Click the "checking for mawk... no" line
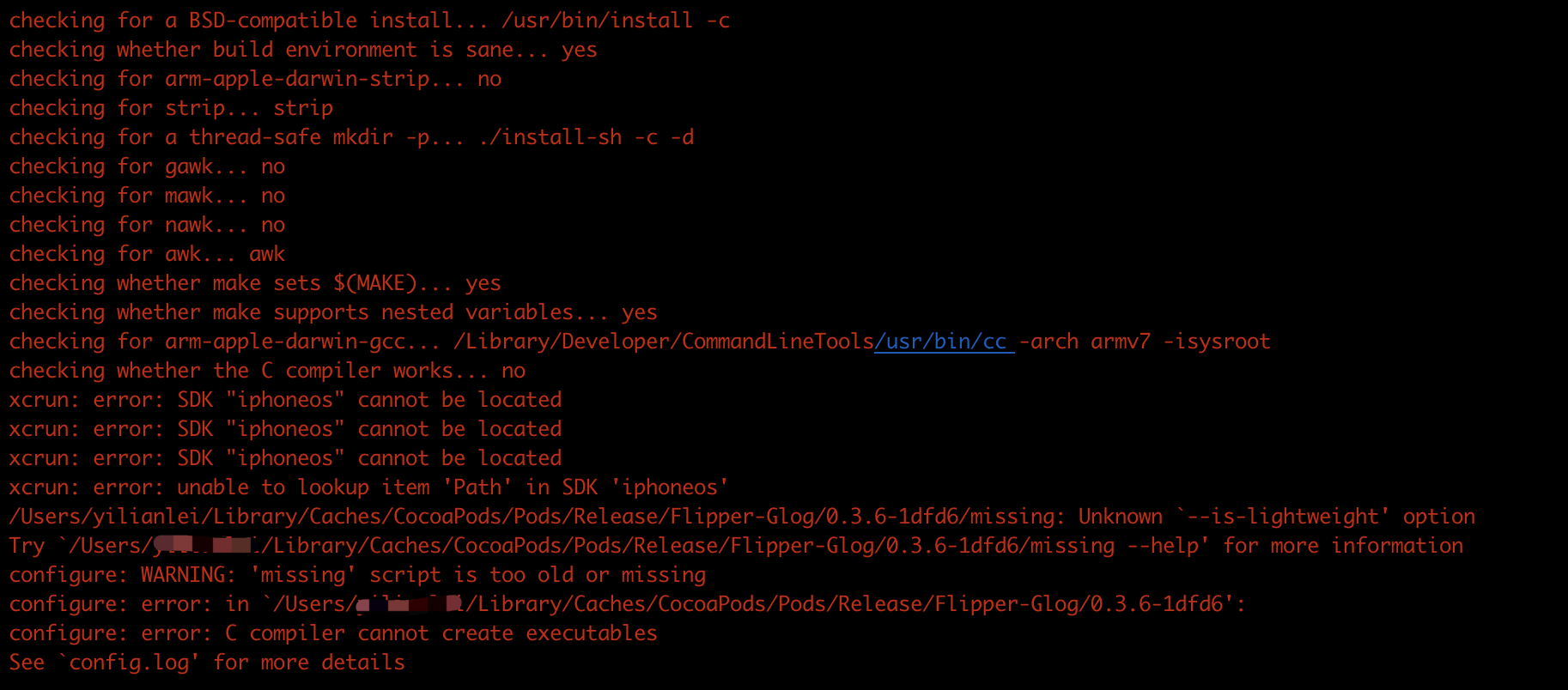This screenshot has width=1568, height=690. click(147, 196)
